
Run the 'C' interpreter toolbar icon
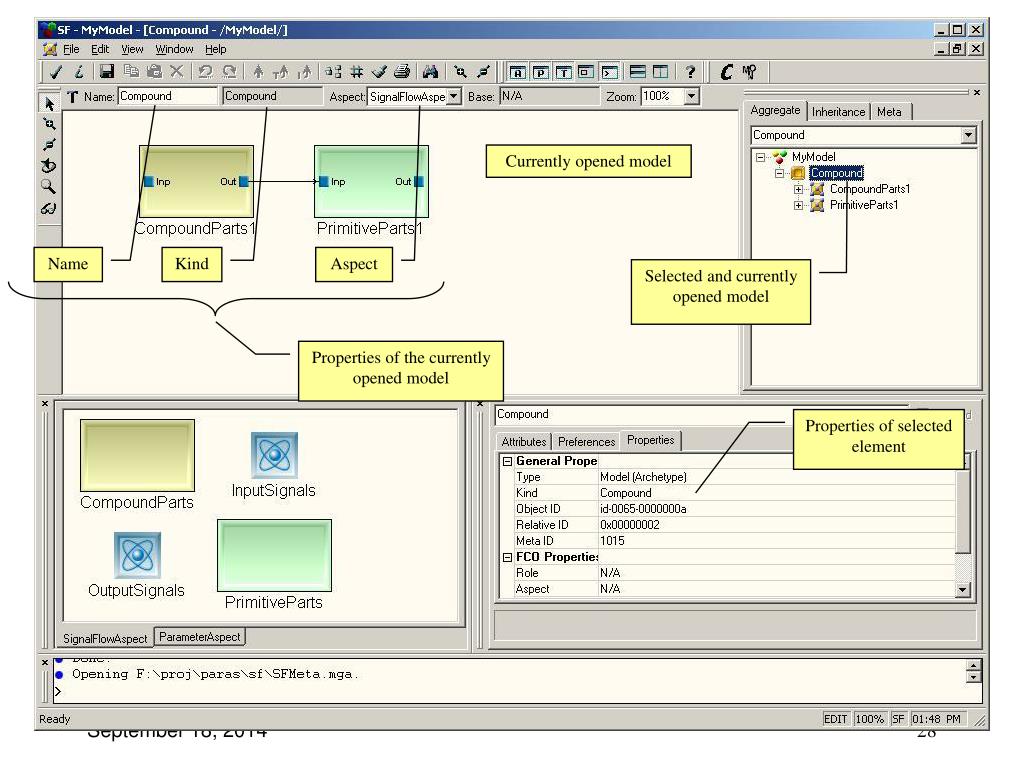tap(726, 72)
